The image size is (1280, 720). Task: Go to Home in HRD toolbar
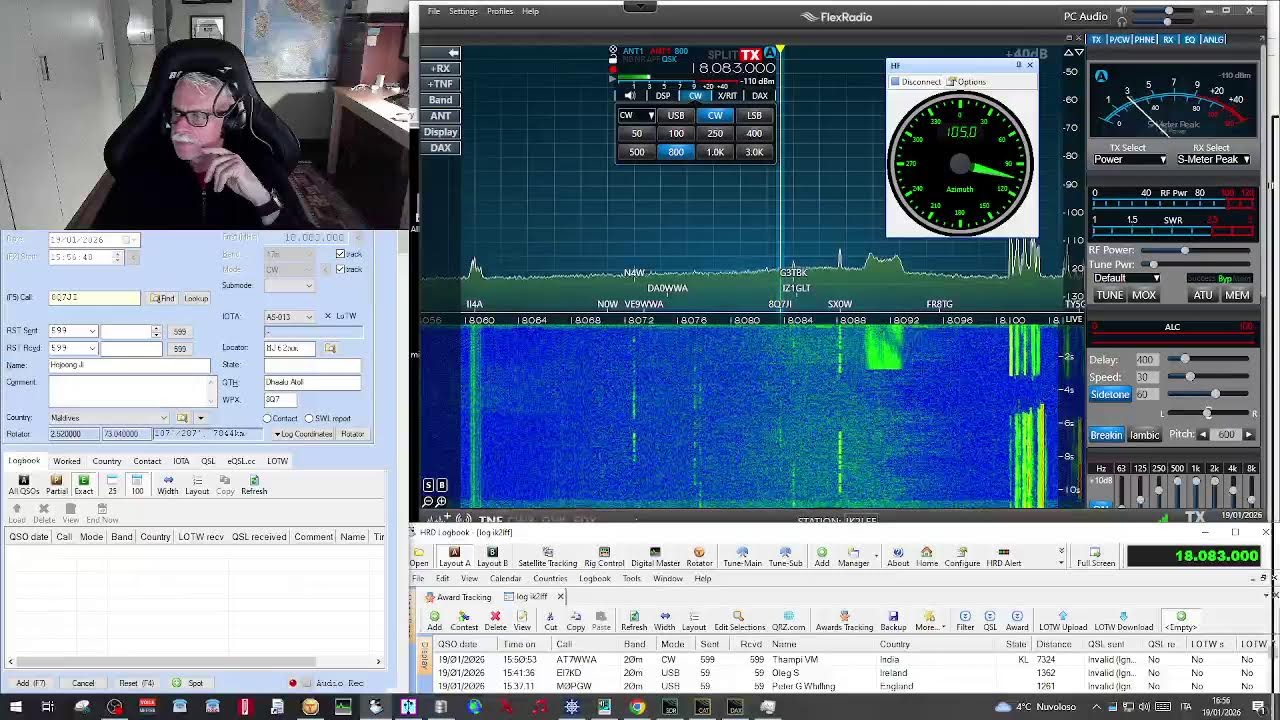(927, 556)
